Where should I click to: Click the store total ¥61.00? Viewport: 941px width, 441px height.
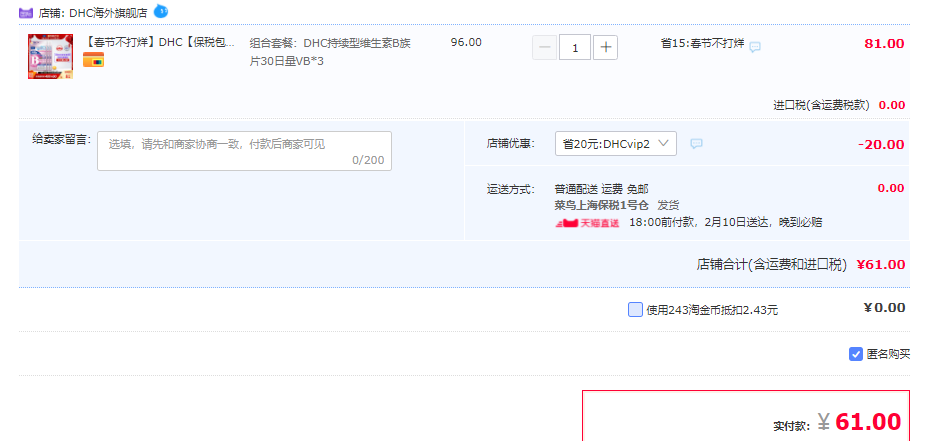[x=880, y=265]
